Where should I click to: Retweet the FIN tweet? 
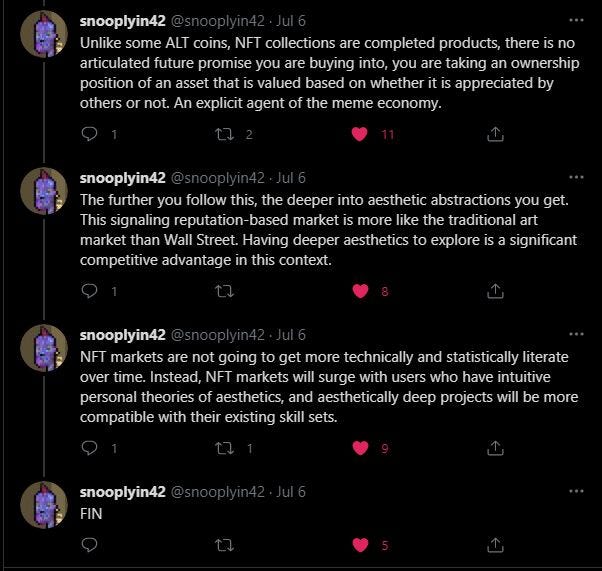click(x=224, y=545)
